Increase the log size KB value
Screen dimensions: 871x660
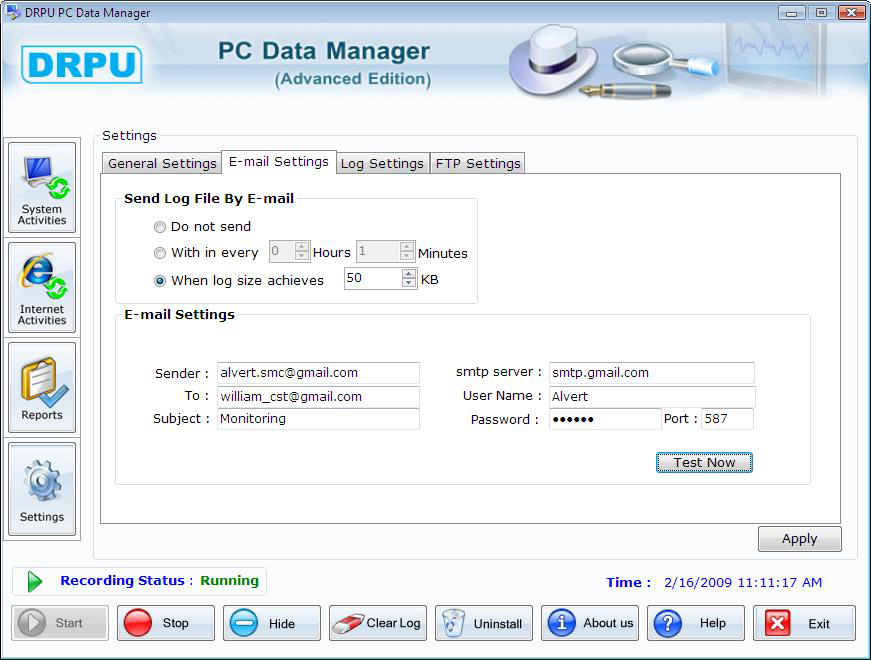[409, 274]
